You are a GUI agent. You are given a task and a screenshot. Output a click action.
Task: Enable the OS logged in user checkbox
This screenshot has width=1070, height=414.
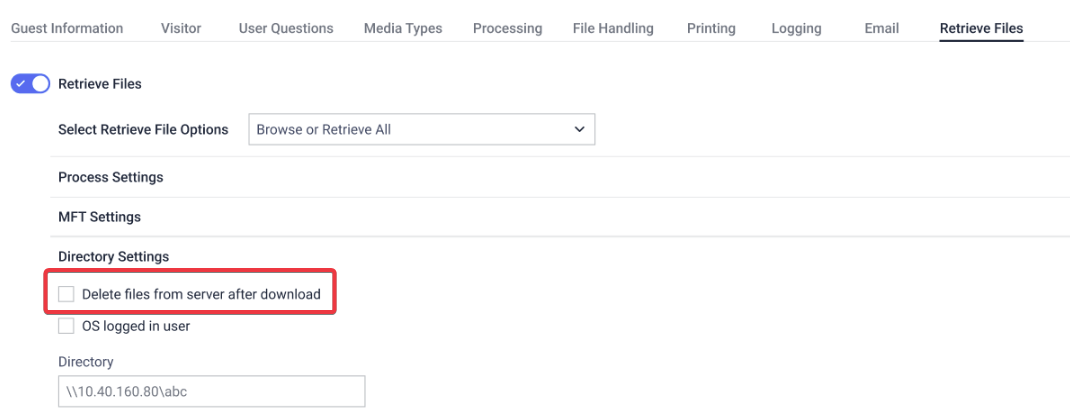click(67, 326)
